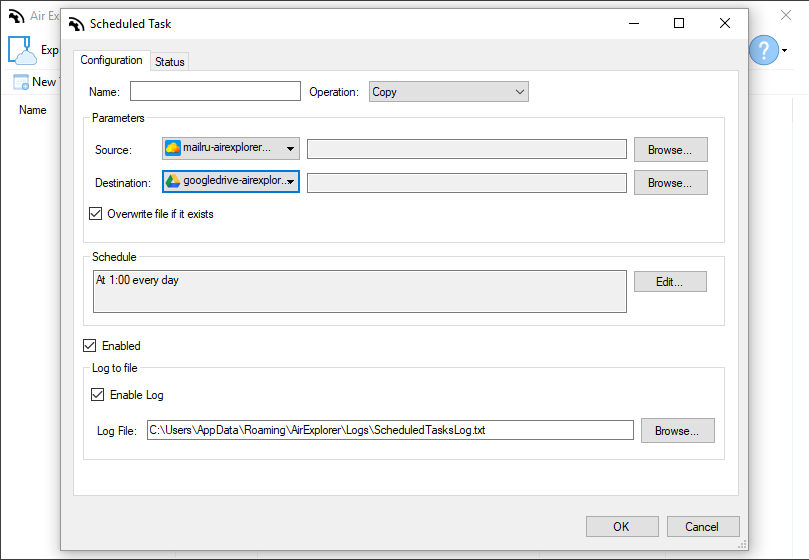The image size is (809, 560).
Task: Open the arrow menu beside help icon
Action: (784, 51)
